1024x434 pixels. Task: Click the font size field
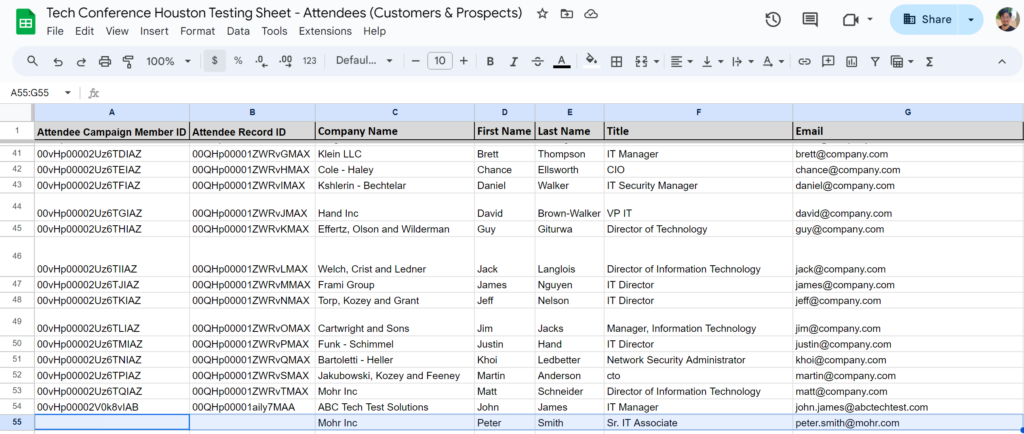point(440,61)
